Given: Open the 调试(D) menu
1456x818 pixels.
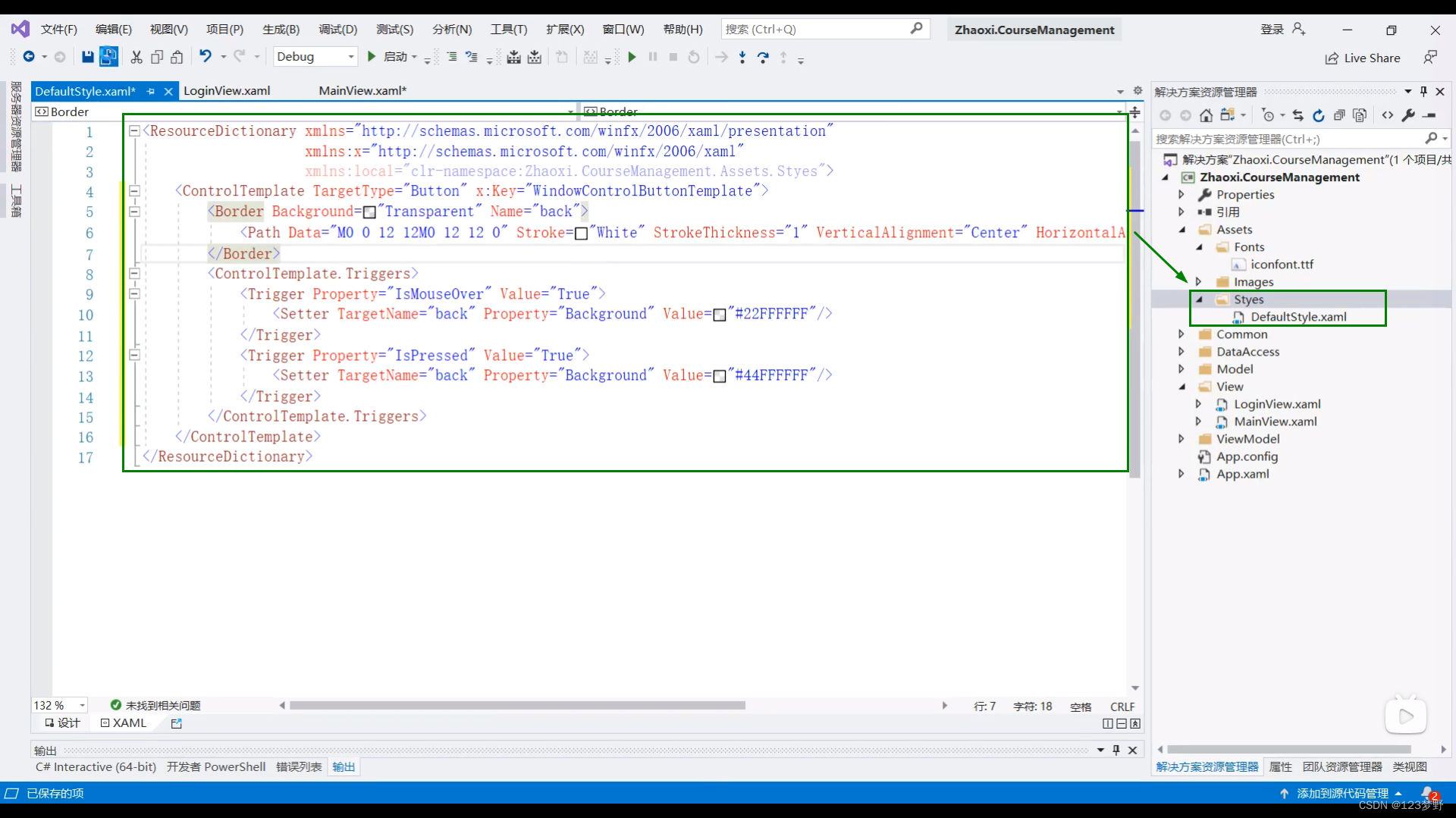Looking at the screenshot, I should (x=337, y=29).
